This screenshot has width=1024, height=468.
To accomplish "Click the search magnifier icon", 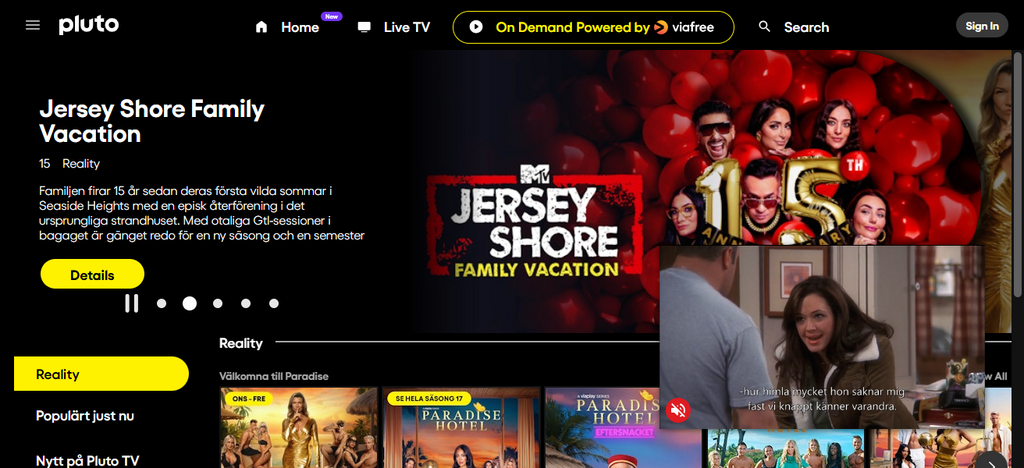I will pos(764,27).
